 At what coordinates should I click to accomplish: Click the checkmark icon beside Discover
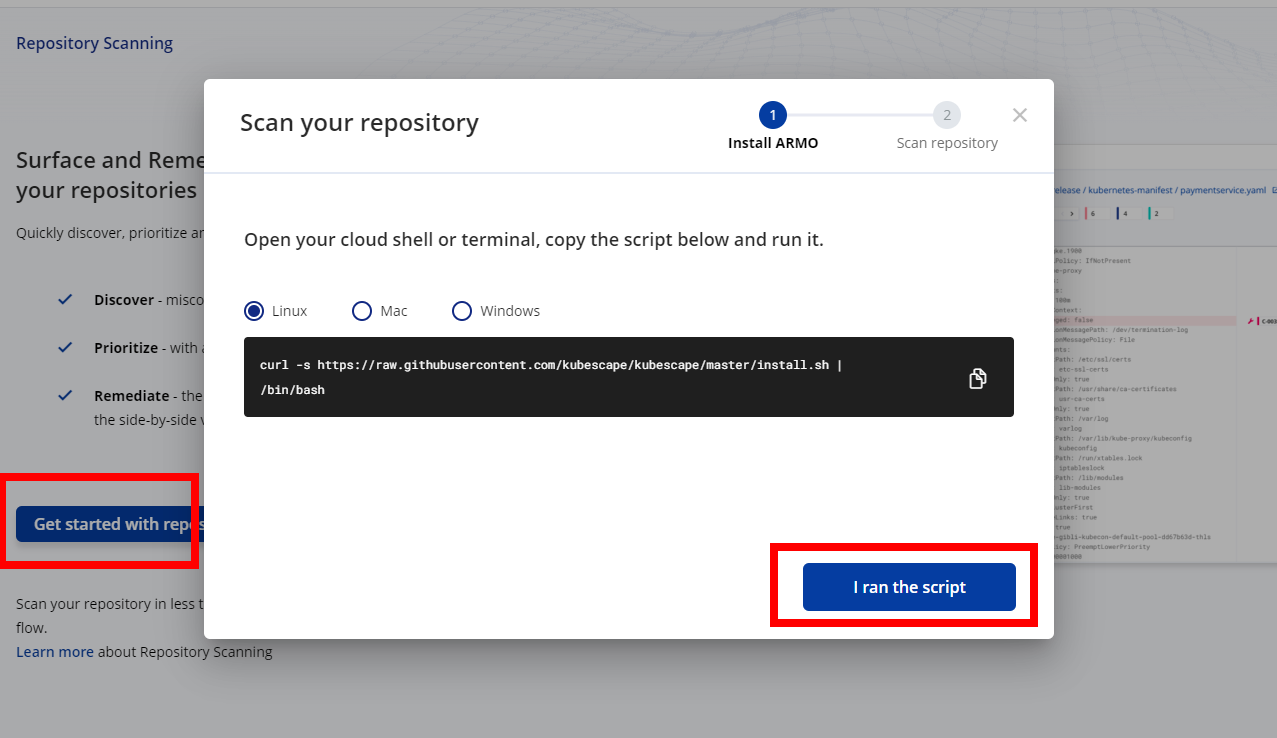click(x=65, y=299)
